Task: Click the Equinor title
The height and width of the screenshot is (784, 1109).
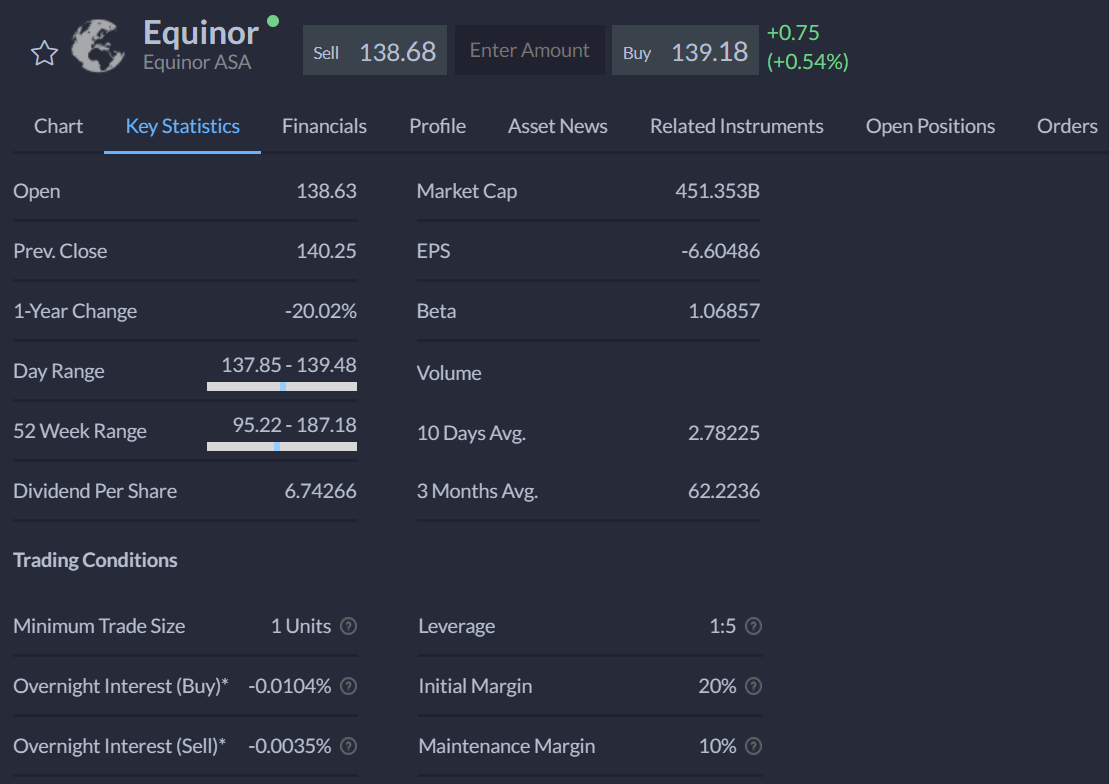Action: pyautogui.click(x=201, y=33)
